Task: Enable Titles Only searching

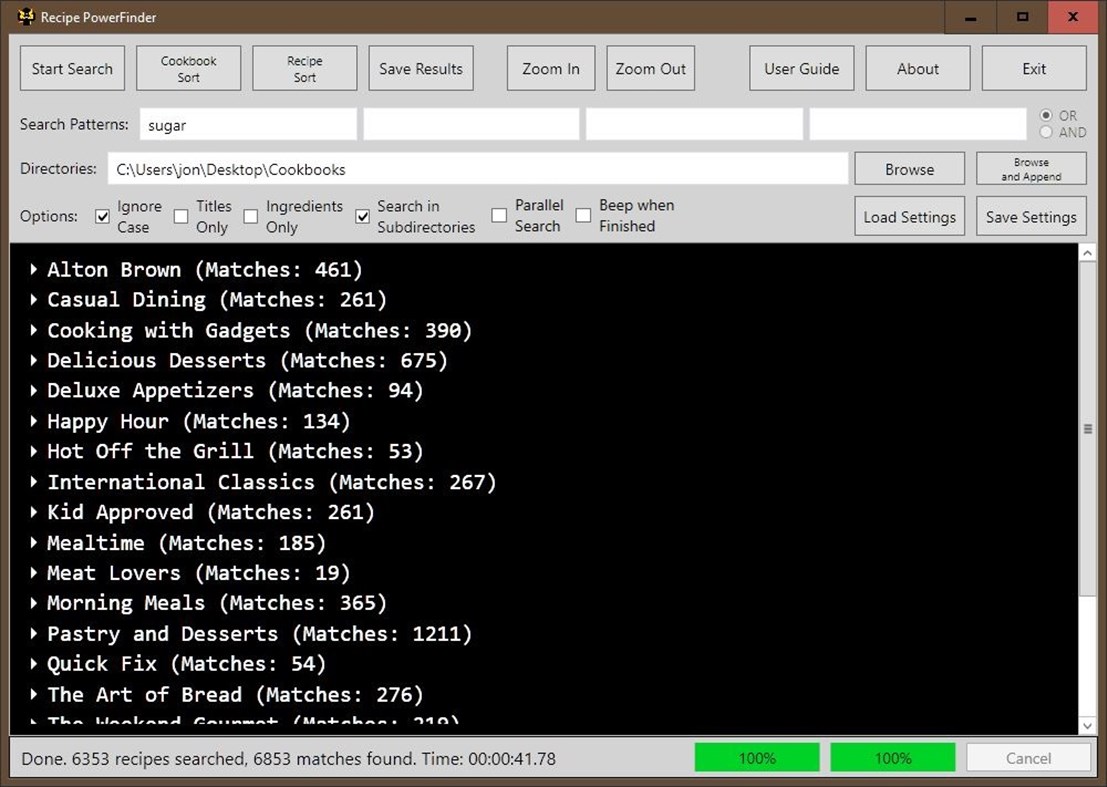Action: tap(181, 216)
